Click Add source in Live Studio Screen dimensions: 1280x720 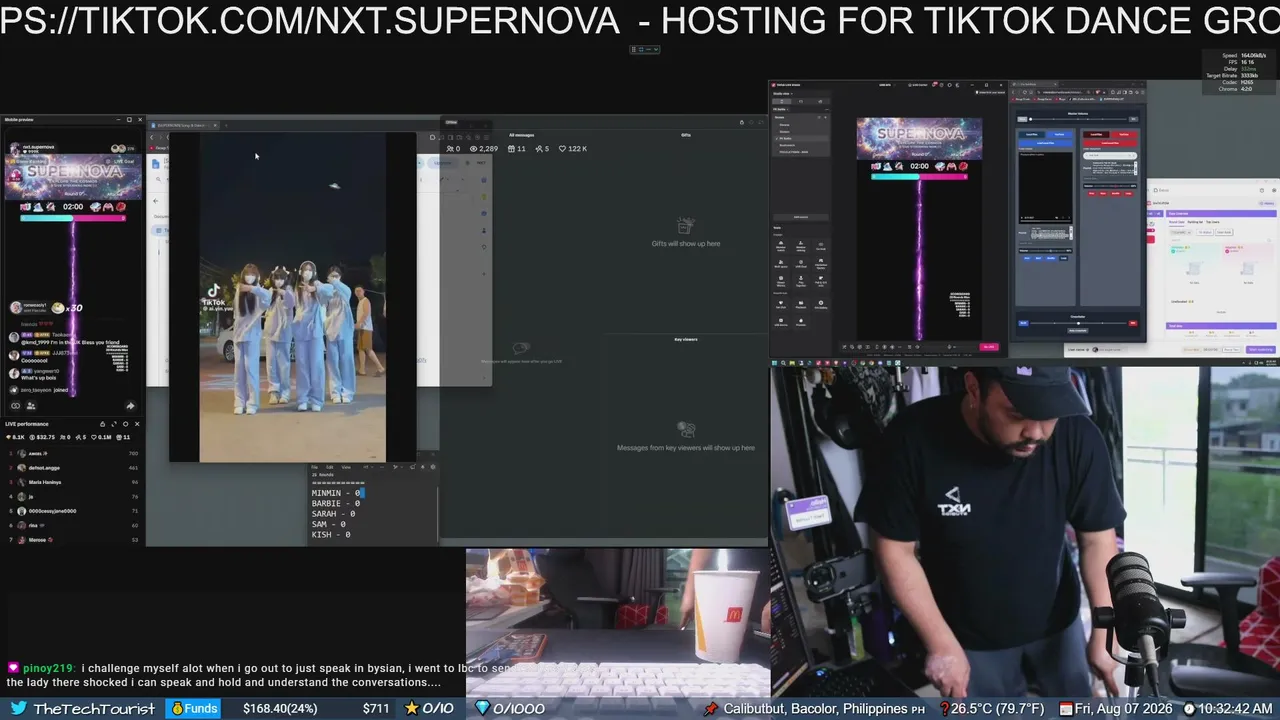(x=801, y=216)
